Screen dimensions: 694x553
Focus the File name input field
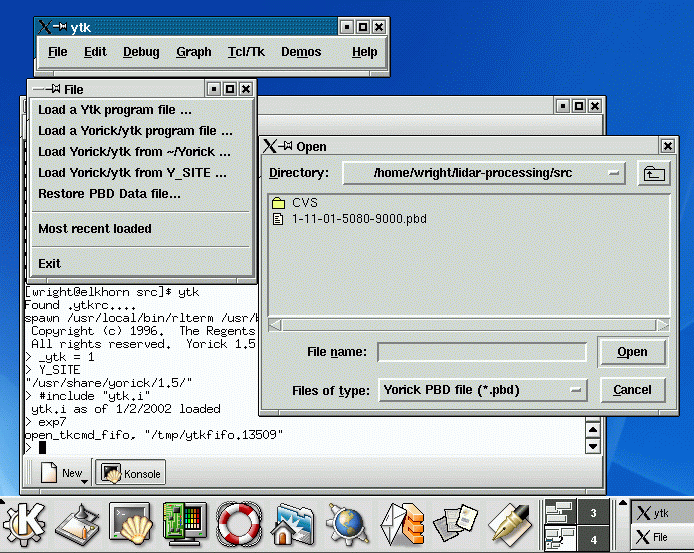pos(481,352)
